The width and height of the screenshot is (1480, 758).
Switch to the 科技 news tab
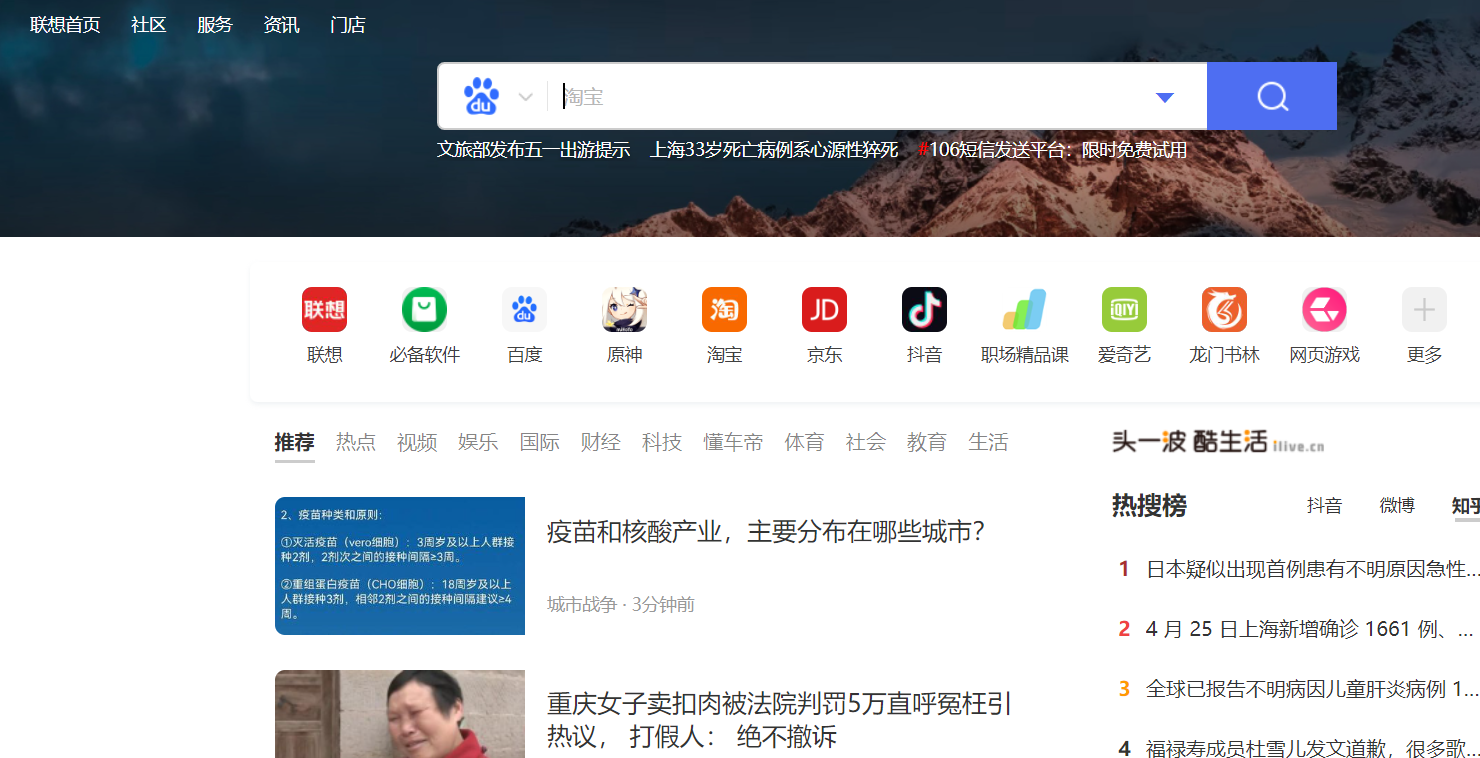click(662, 442)
